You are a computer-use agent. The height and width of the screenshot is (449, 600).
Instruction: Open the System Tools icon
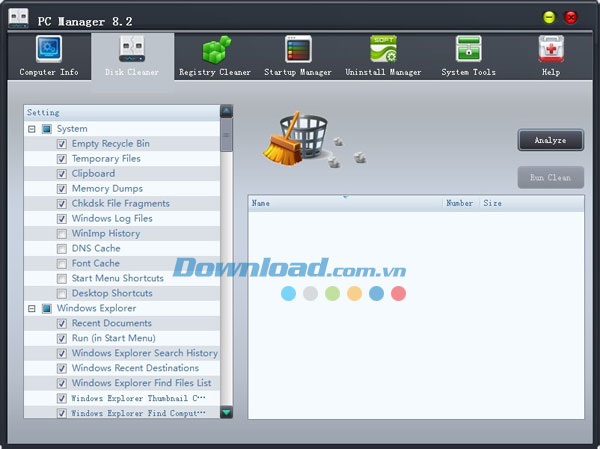pos(468,50)
